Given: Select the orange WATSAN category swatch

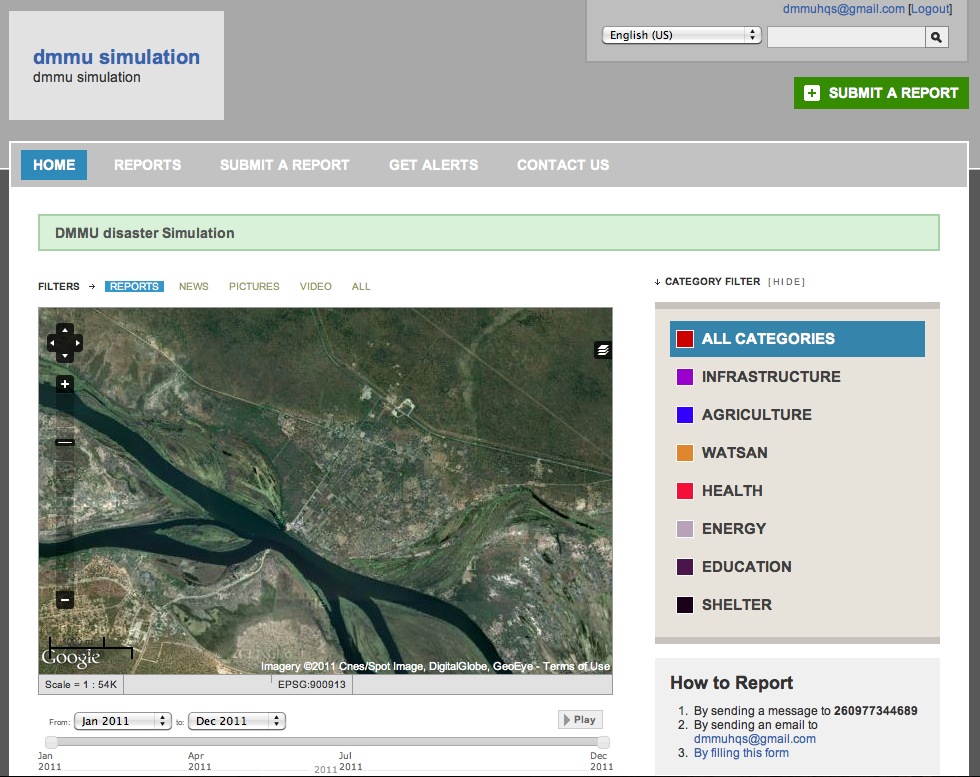Looking at the screenshot, I should click(x=685, y=453).
